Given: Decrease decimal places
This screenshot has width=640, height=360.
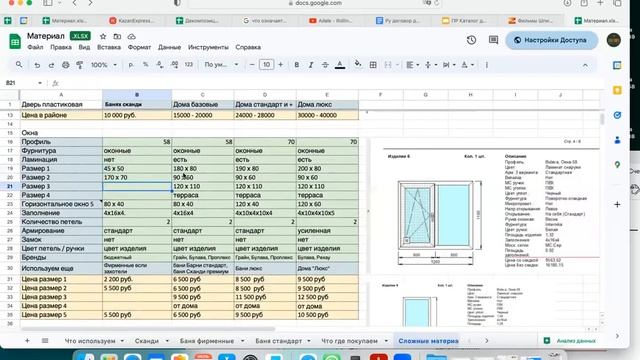Looking at the screenshot, I should (160, 65).
